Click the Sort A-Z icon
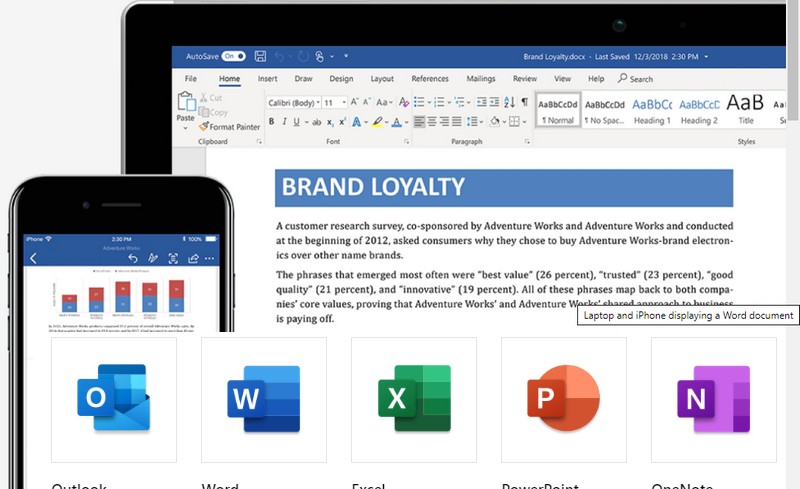This screenshot has width=800, height=489. click(x=509, y=102)
